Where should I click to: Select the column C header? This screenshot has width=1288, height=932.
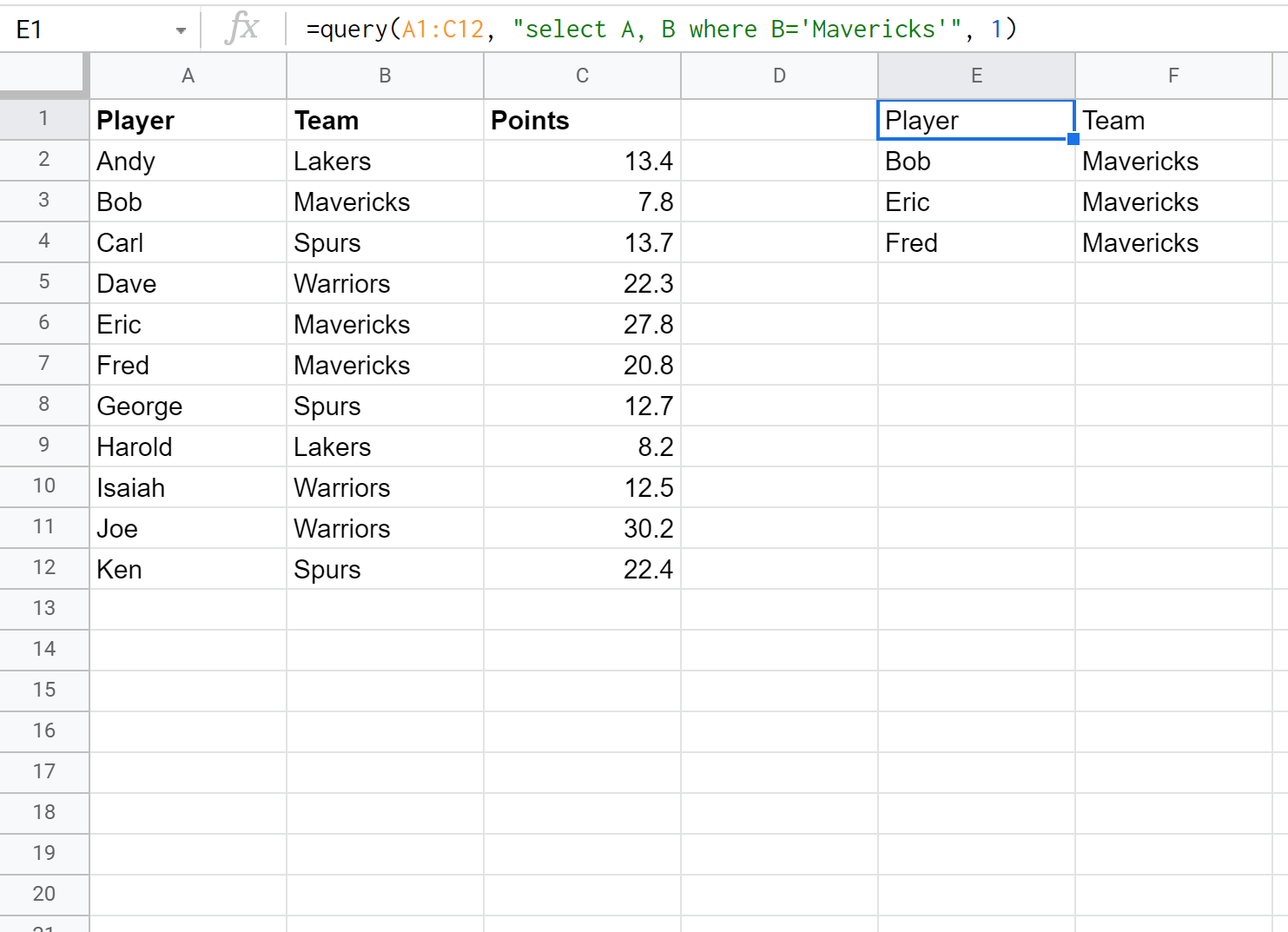582,76
